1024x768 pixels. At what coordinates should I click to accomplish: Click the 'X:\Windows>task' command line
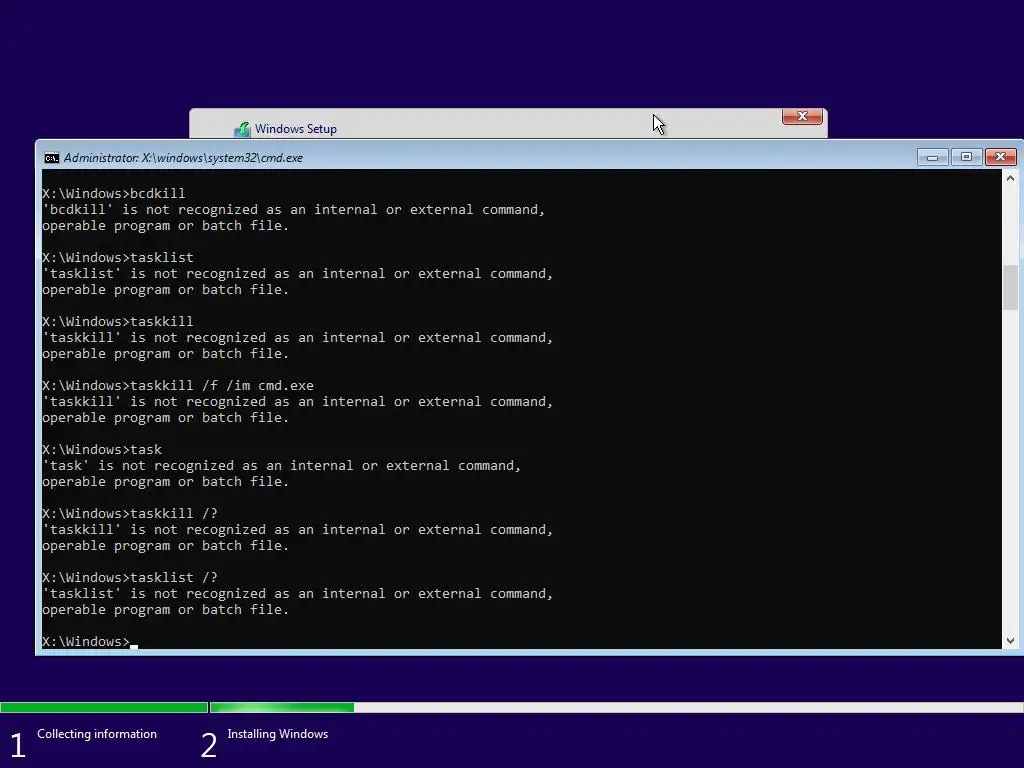pos(102,449)
